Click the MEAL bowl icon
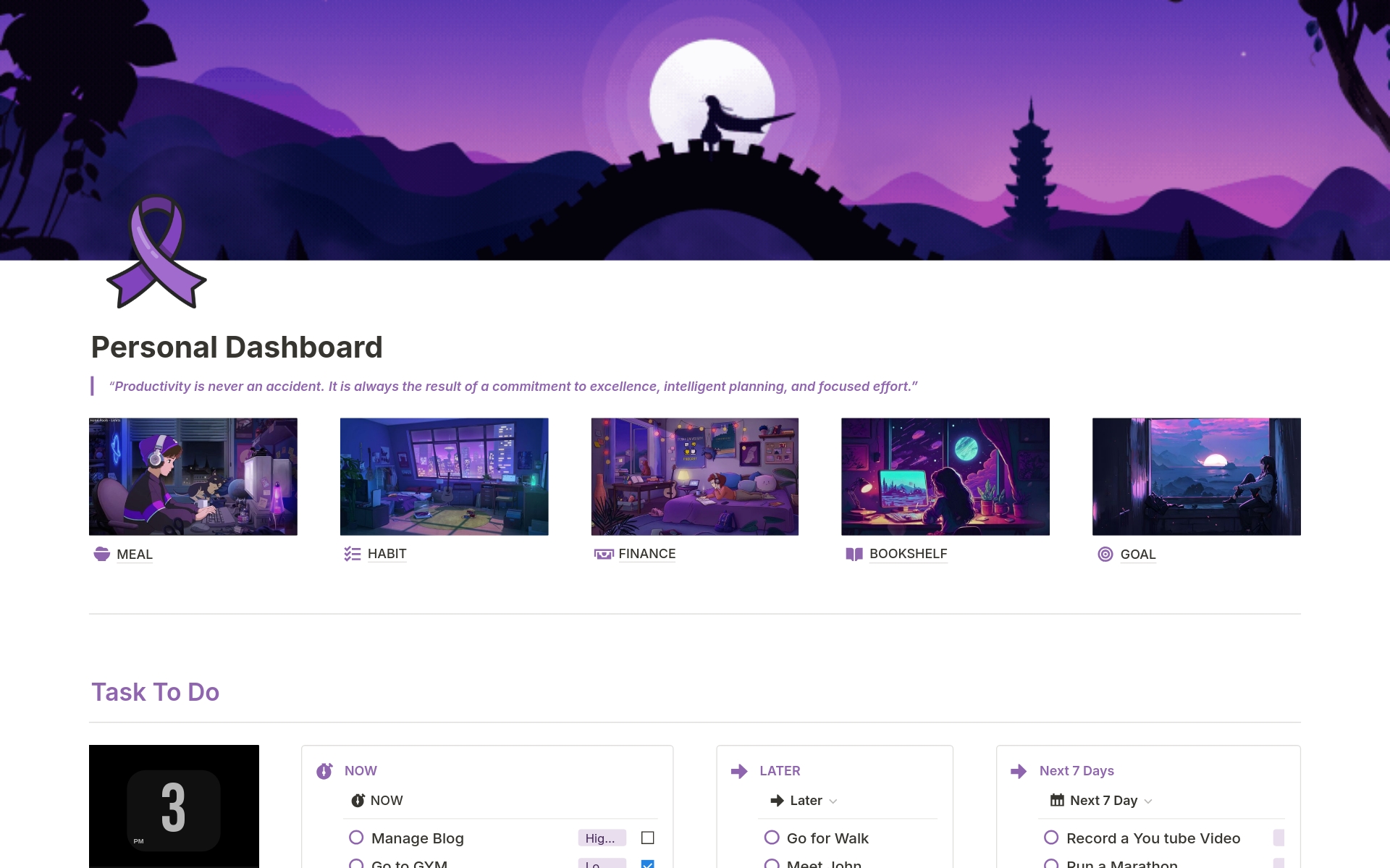The height and width of the screenshot is (868, 1390). pyautogui.click(x=102, y=555)
